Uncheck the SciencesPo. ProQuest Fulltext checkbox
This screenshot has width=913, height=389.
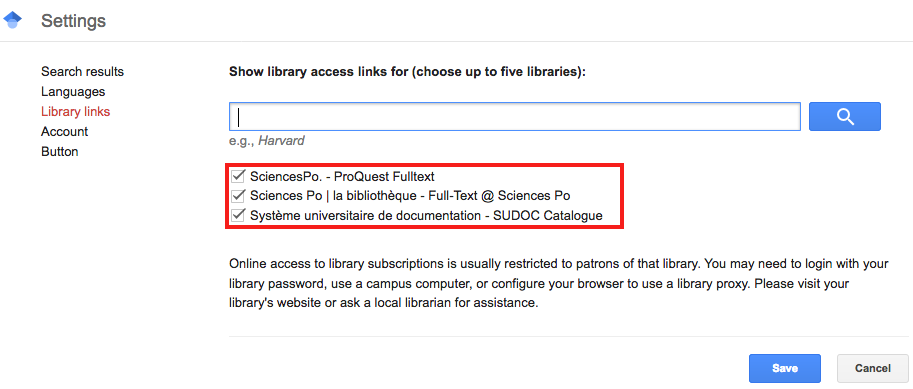click(238, 176)
